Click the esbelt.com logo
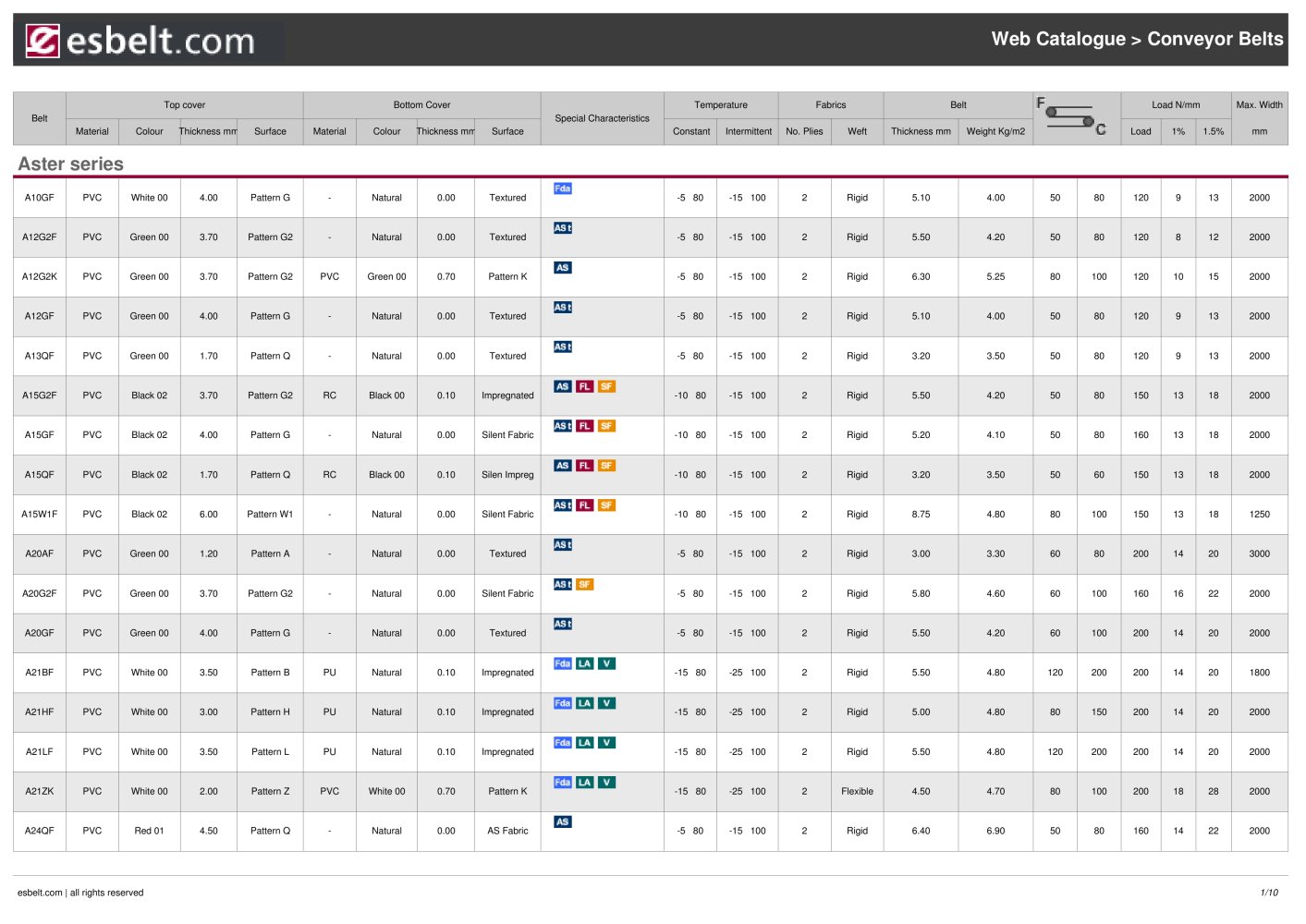The width and height of the screenshot is (1306, 924). [140, 41]
